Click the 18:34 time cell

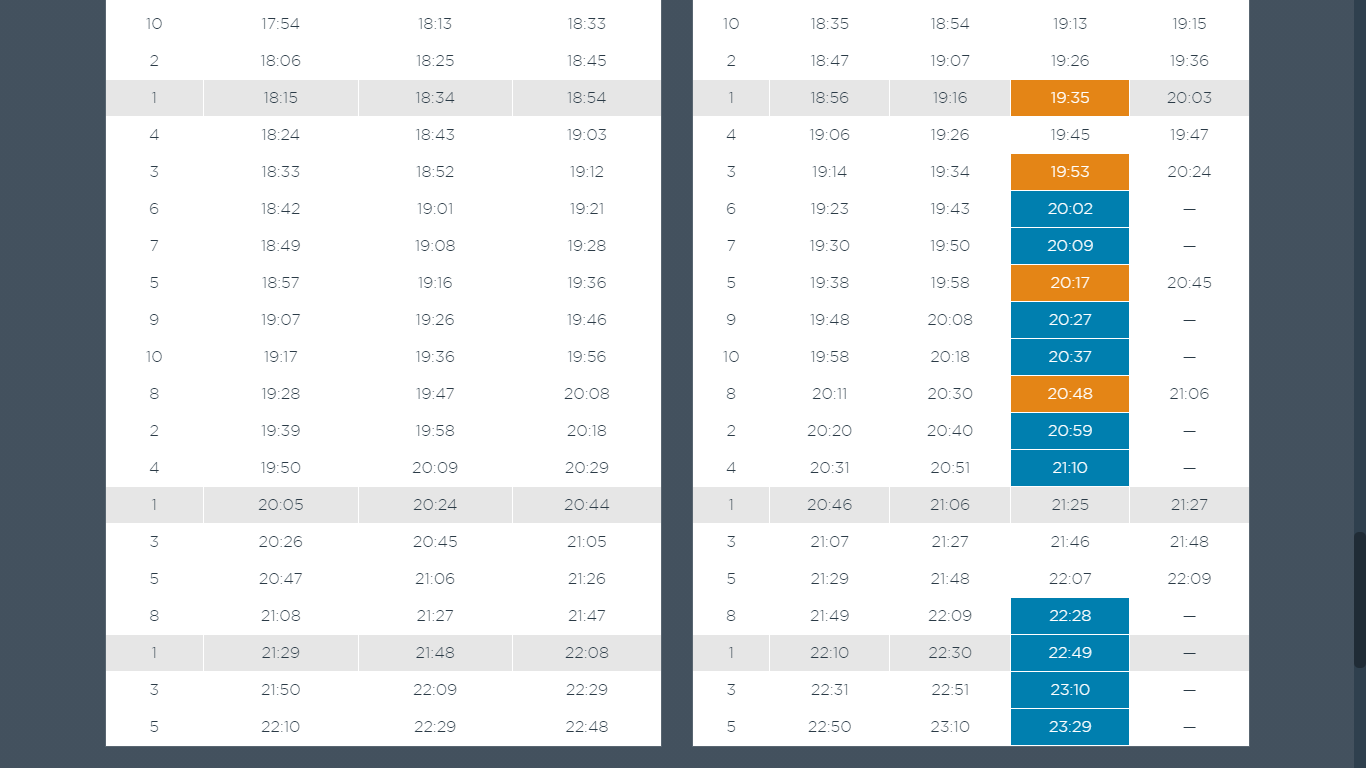click(435, 98)
